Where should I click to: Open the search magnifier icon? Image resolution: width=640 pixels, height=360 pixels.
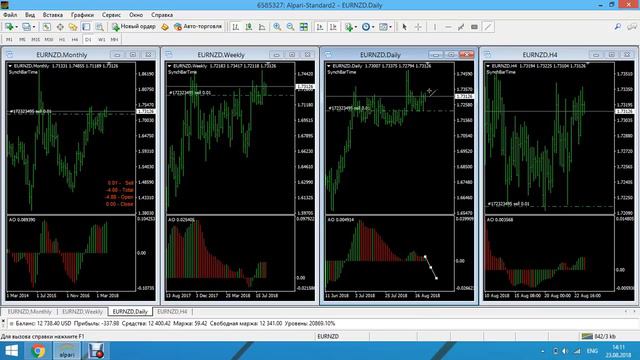(x=618, y=27)
